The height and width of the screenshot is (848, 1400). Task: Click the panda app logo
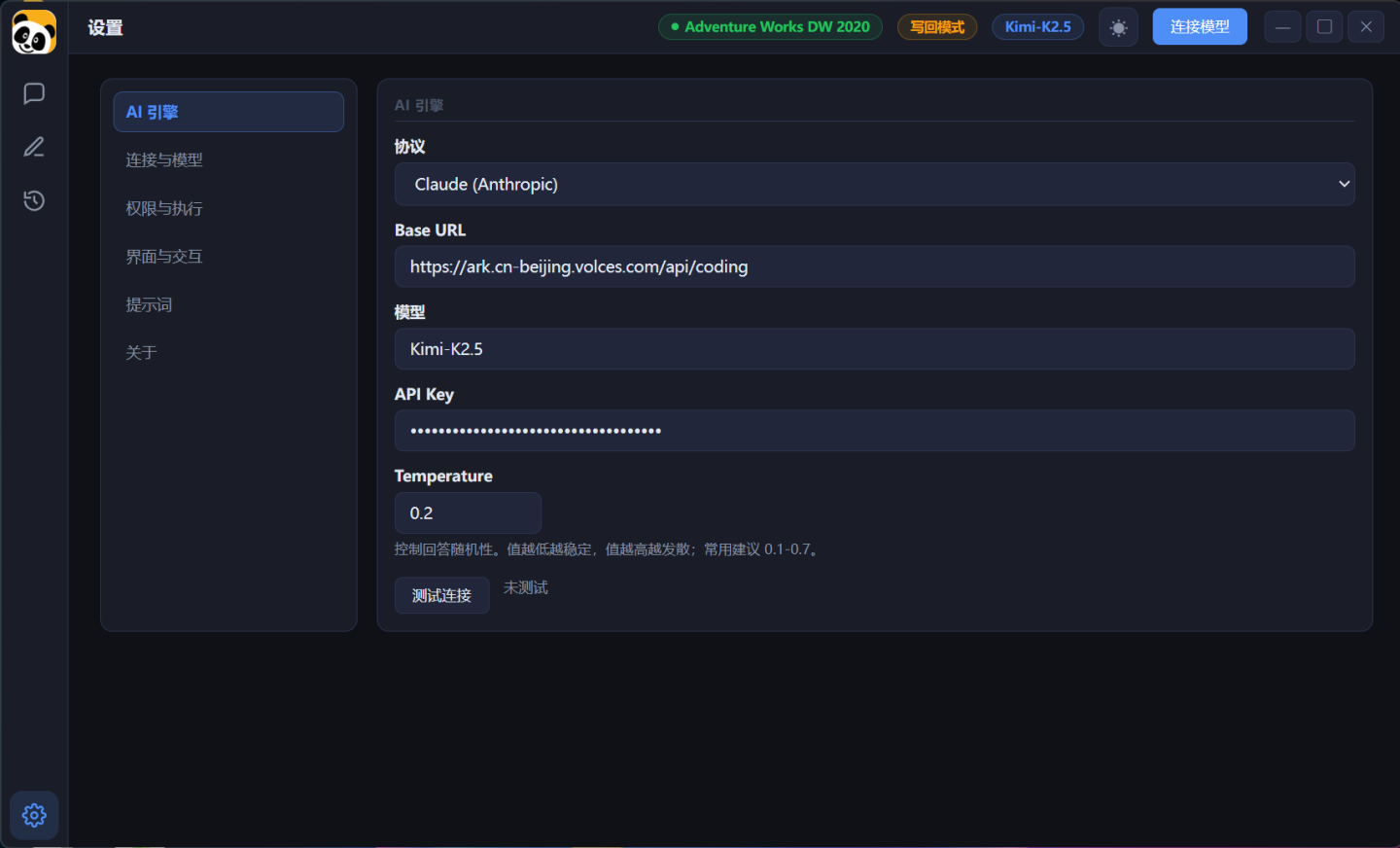pyautogui.click(x=34, y=33)
